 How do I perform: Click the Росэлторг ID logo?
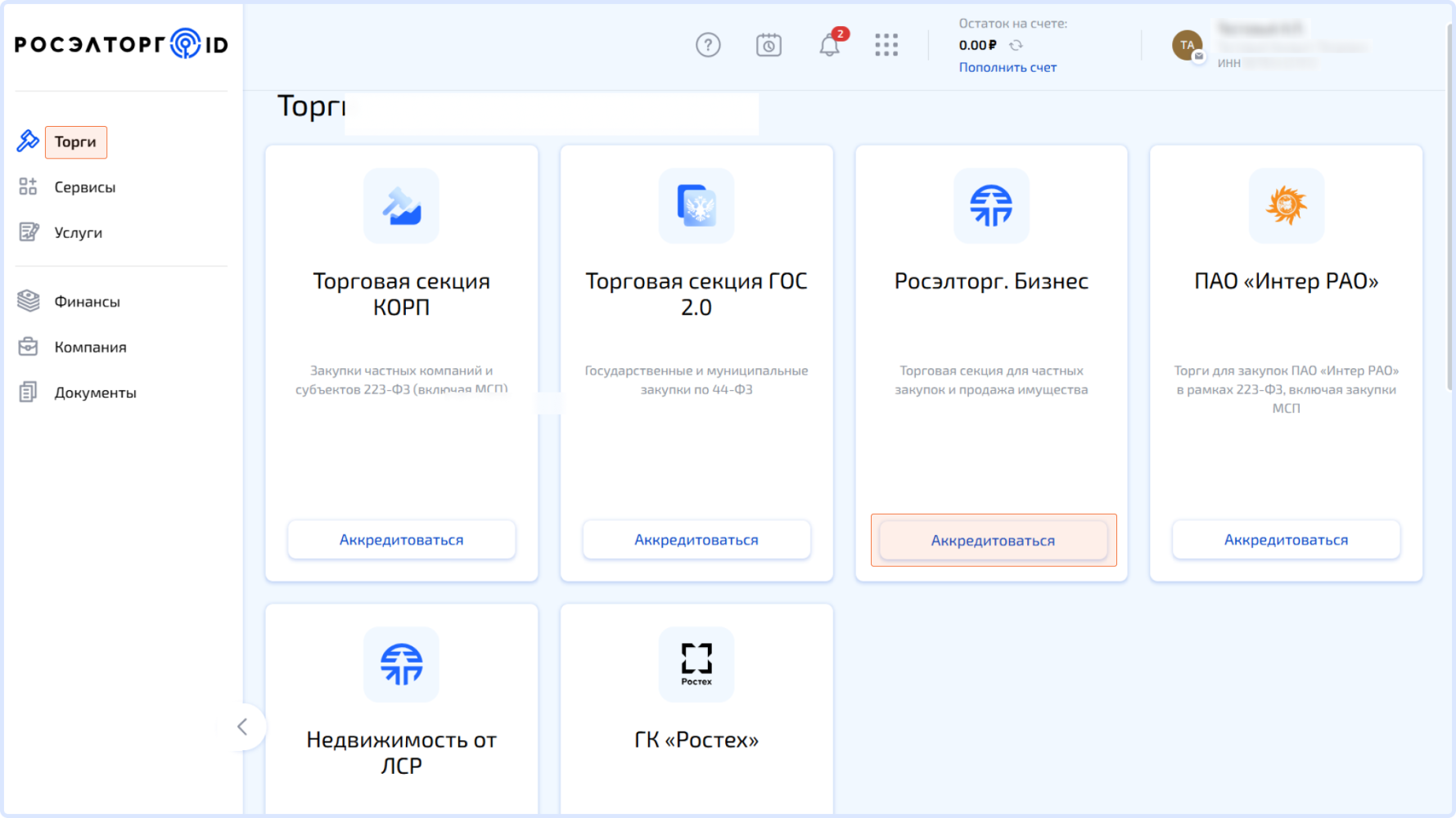[121, 44]
